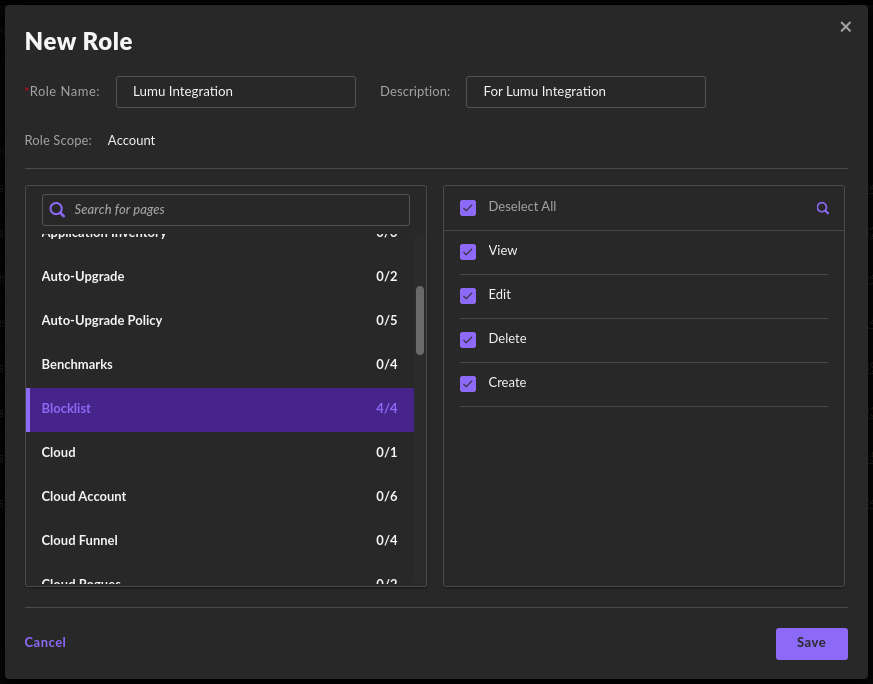Click the Cancel link
This screenshot has width=873, height=684.
(x=45, y=642)
